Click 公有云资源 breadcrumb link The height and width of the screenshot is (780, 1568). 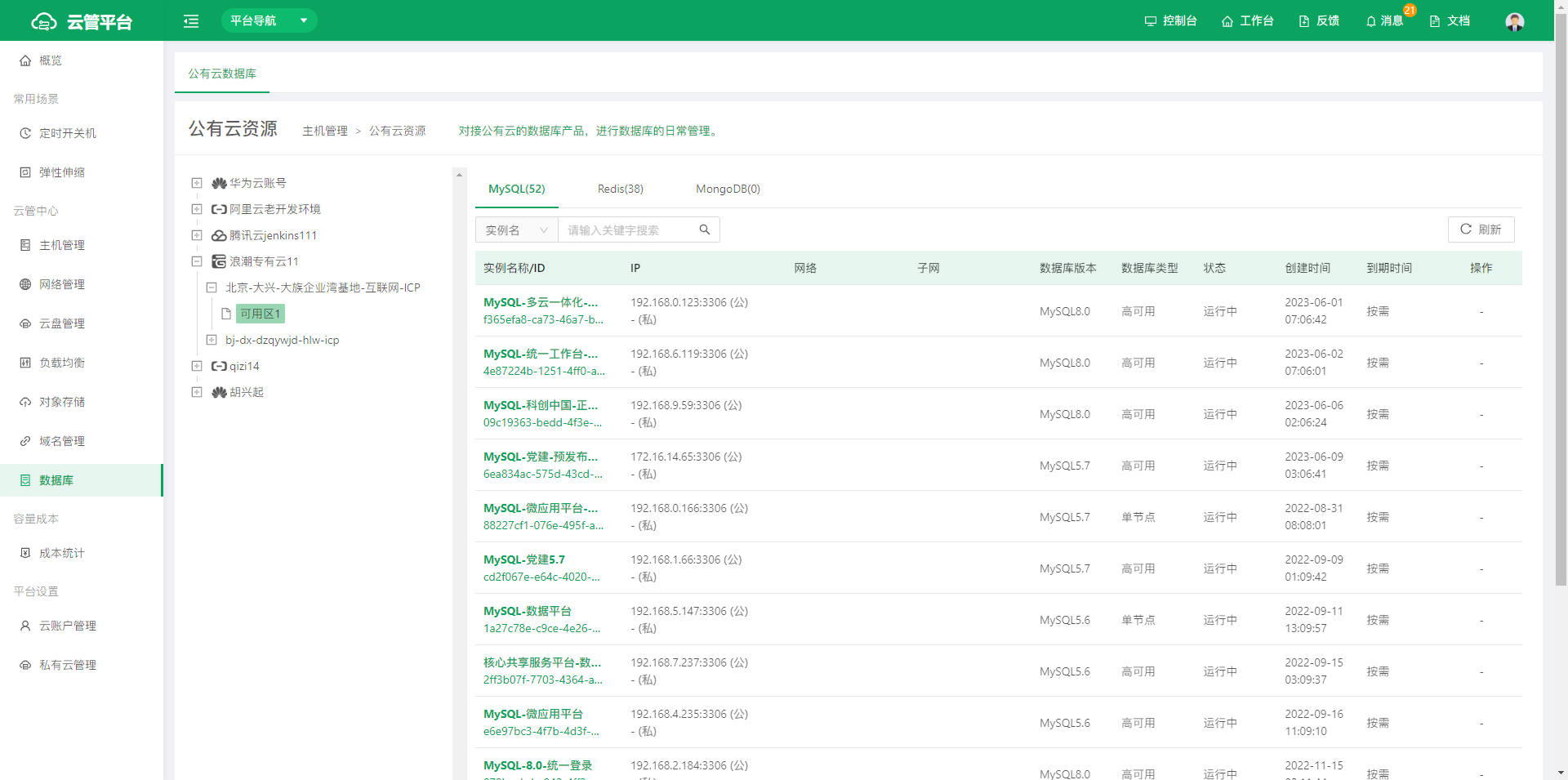[398, 131]
